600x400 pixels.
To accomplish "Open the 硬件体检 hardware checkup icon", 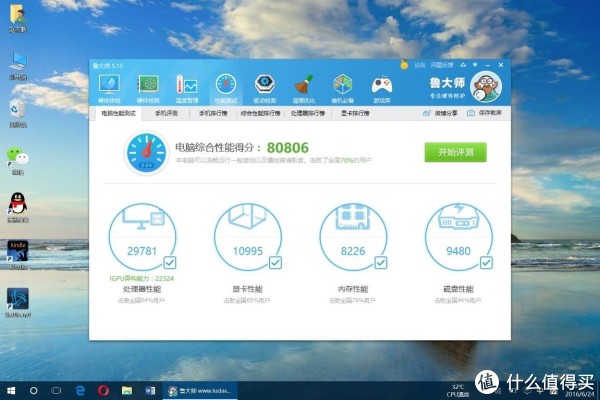I will pos(109,89).
